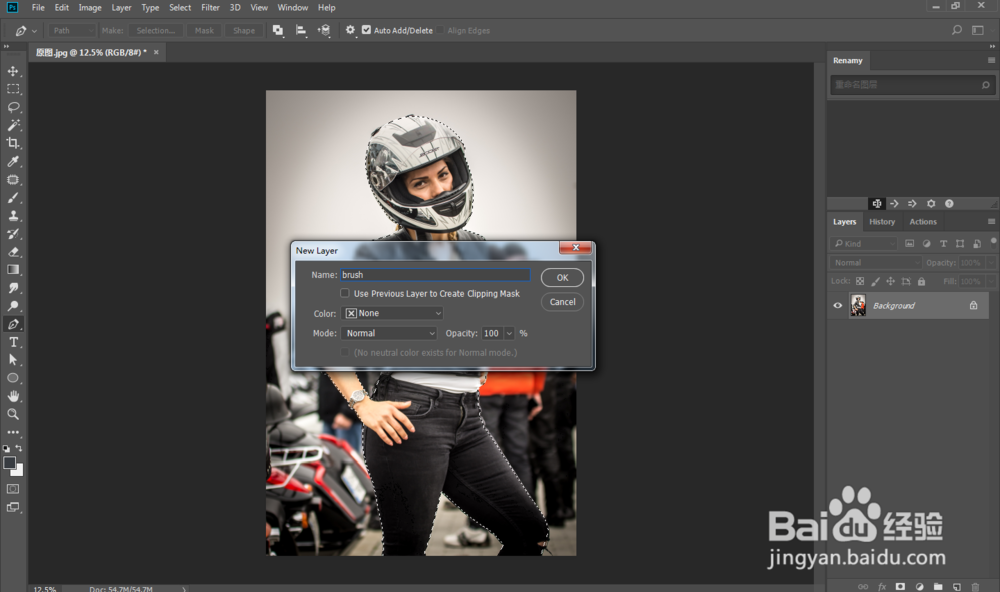Enable Use Previous Layer to Create Clipping Mask
Image resolution: width=1000 pixels, height=592 pixels.
tap(345, 294)
